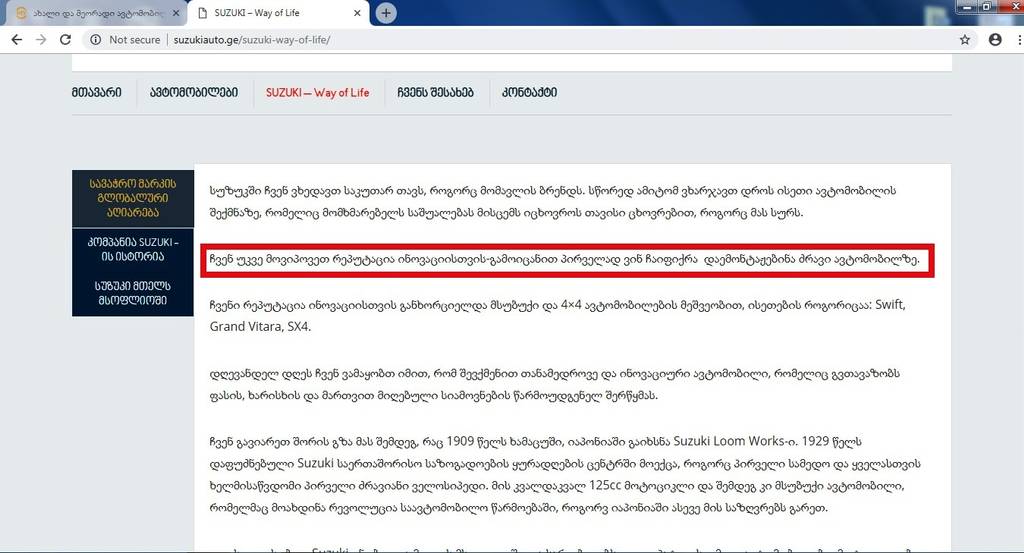Open SUZUKI – Way of Life nav item
This screenshot has width=1024, height=553.
point(317,93)
